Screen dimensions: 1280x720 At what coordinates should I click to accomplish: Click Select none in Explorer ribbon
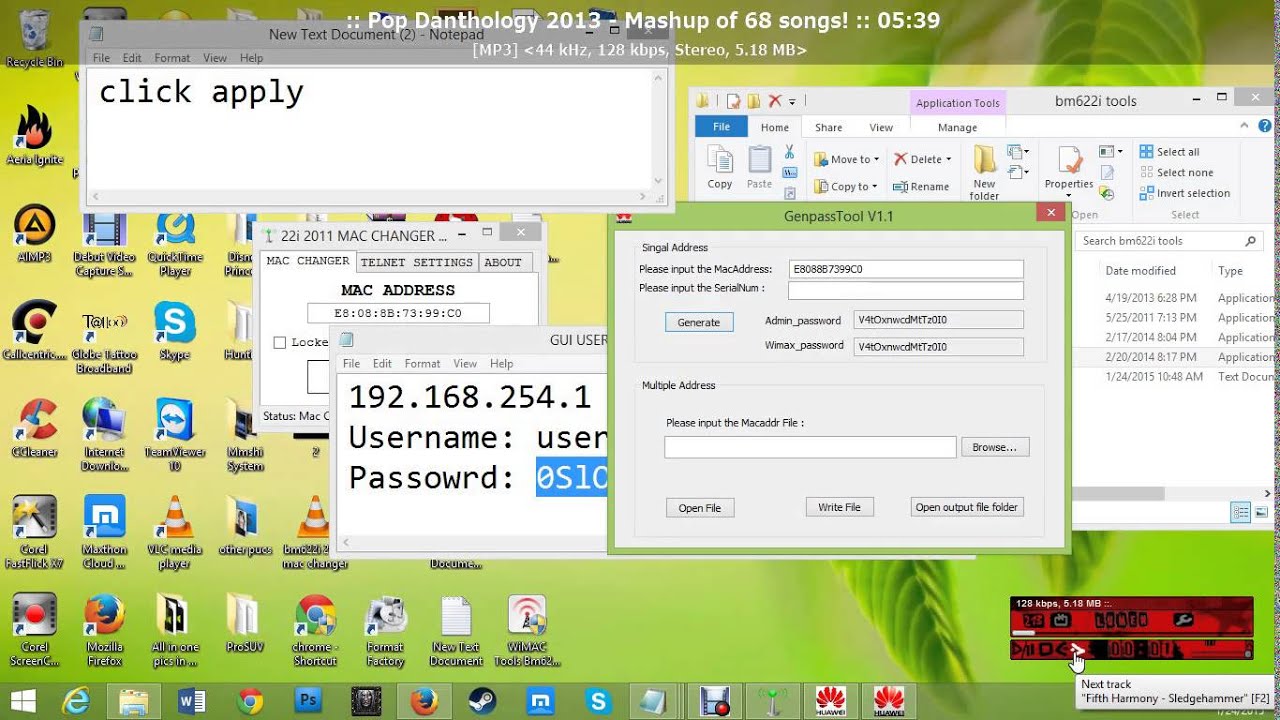tap(1175, 172)
